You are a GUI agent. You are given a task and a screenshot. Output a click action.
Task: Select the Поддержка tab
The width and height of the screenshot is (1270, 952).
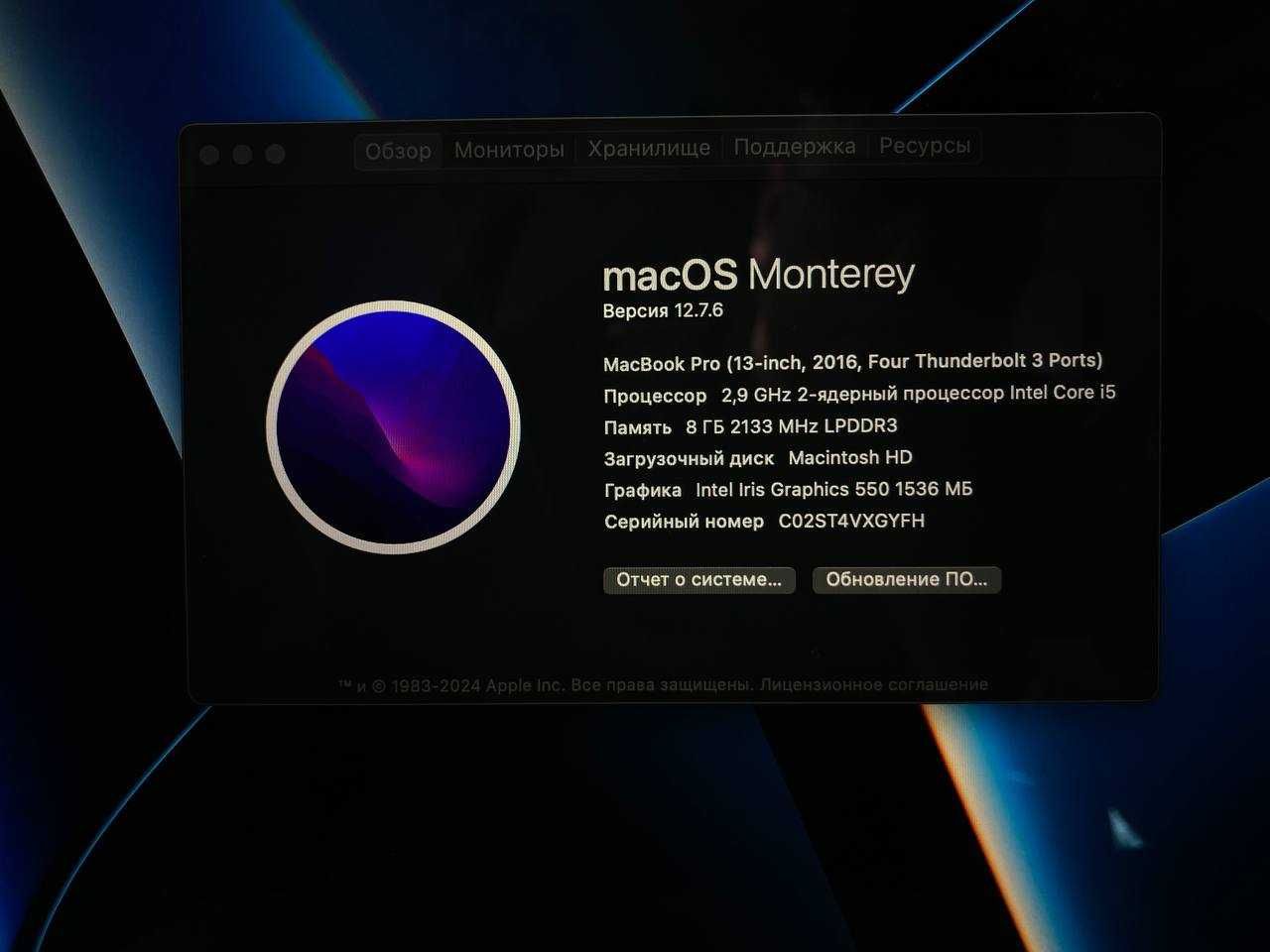pyautogui.click(x=795, y=146)
